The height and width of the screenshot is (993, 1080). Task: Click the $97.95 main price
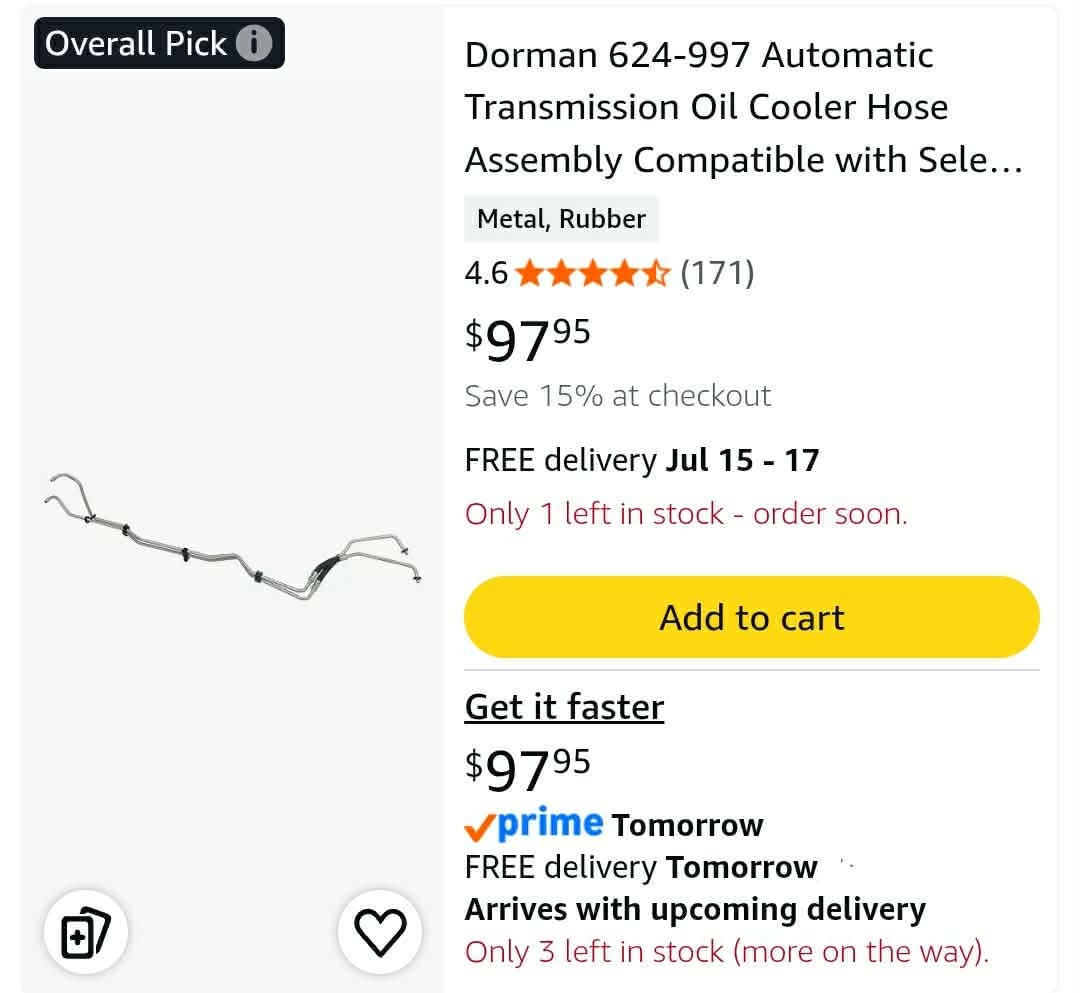click(x=528, y=339)
